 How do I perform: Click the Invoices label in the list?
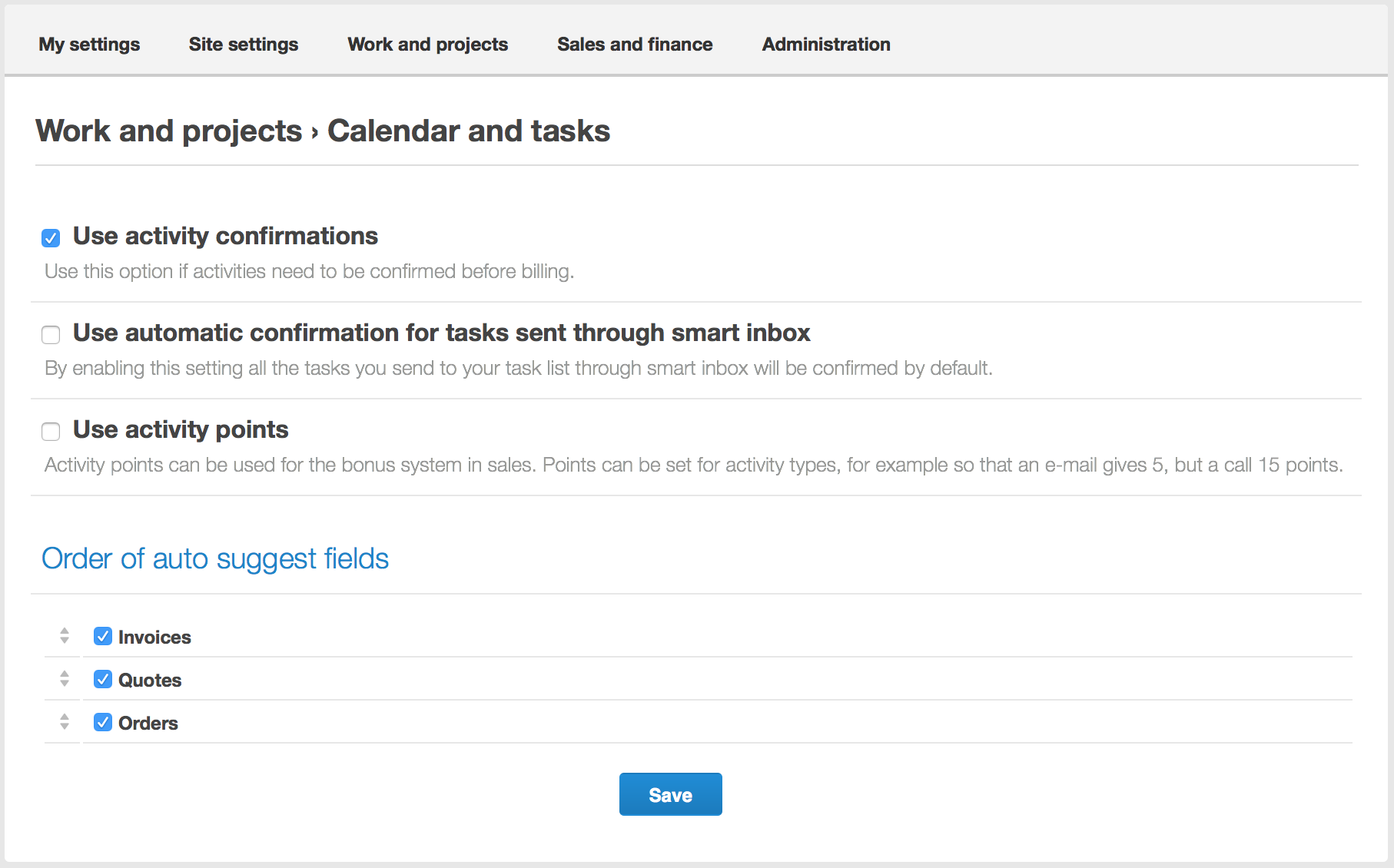154,638
